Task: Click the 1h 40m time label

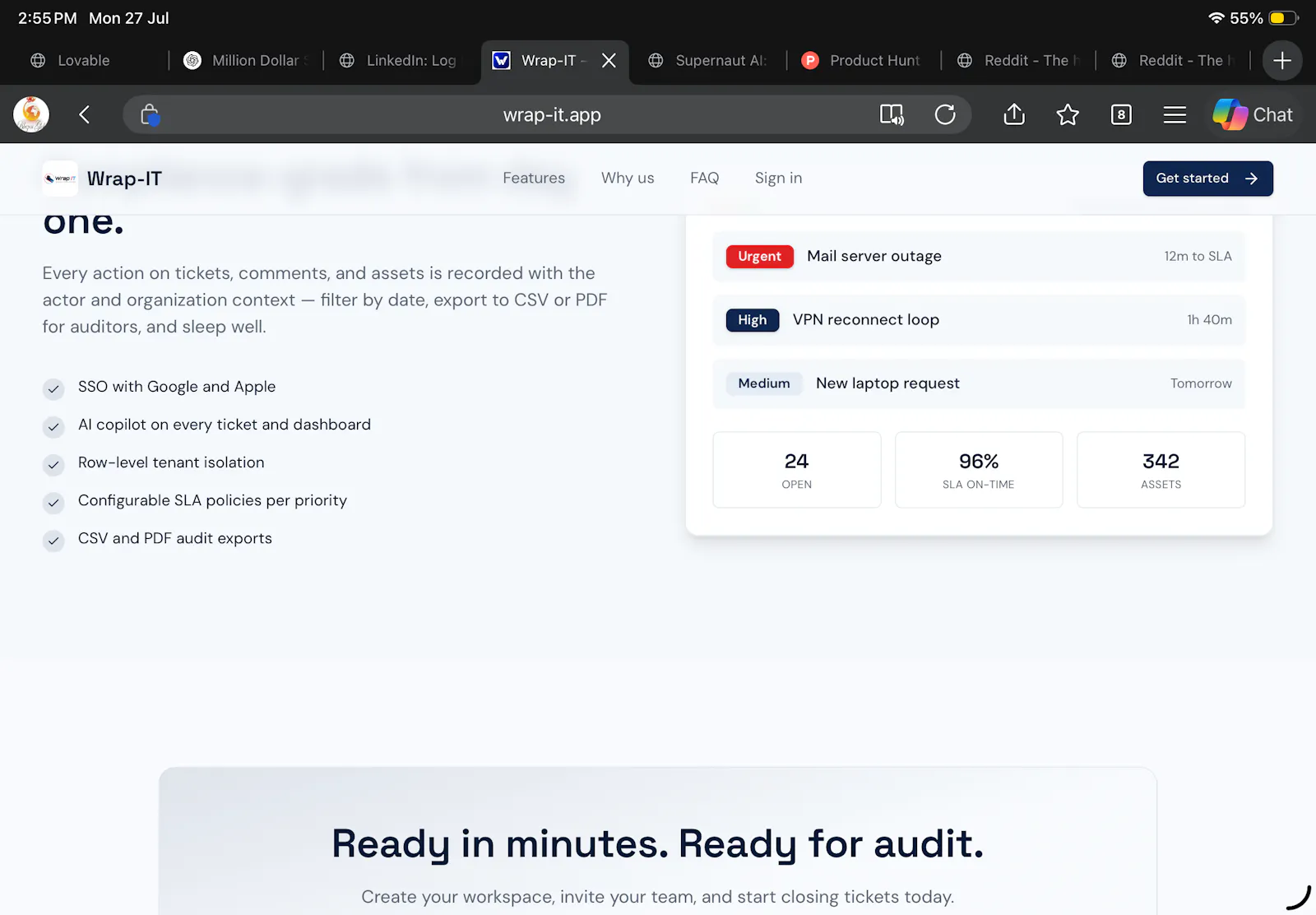Action: pos(1209,319)
